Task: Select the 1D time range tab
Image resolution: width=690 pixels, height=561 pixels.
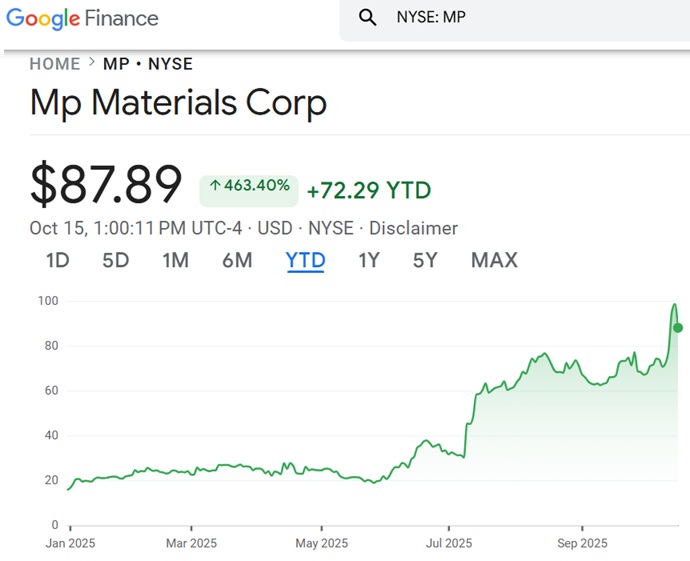Action: (x=58, y=260)
